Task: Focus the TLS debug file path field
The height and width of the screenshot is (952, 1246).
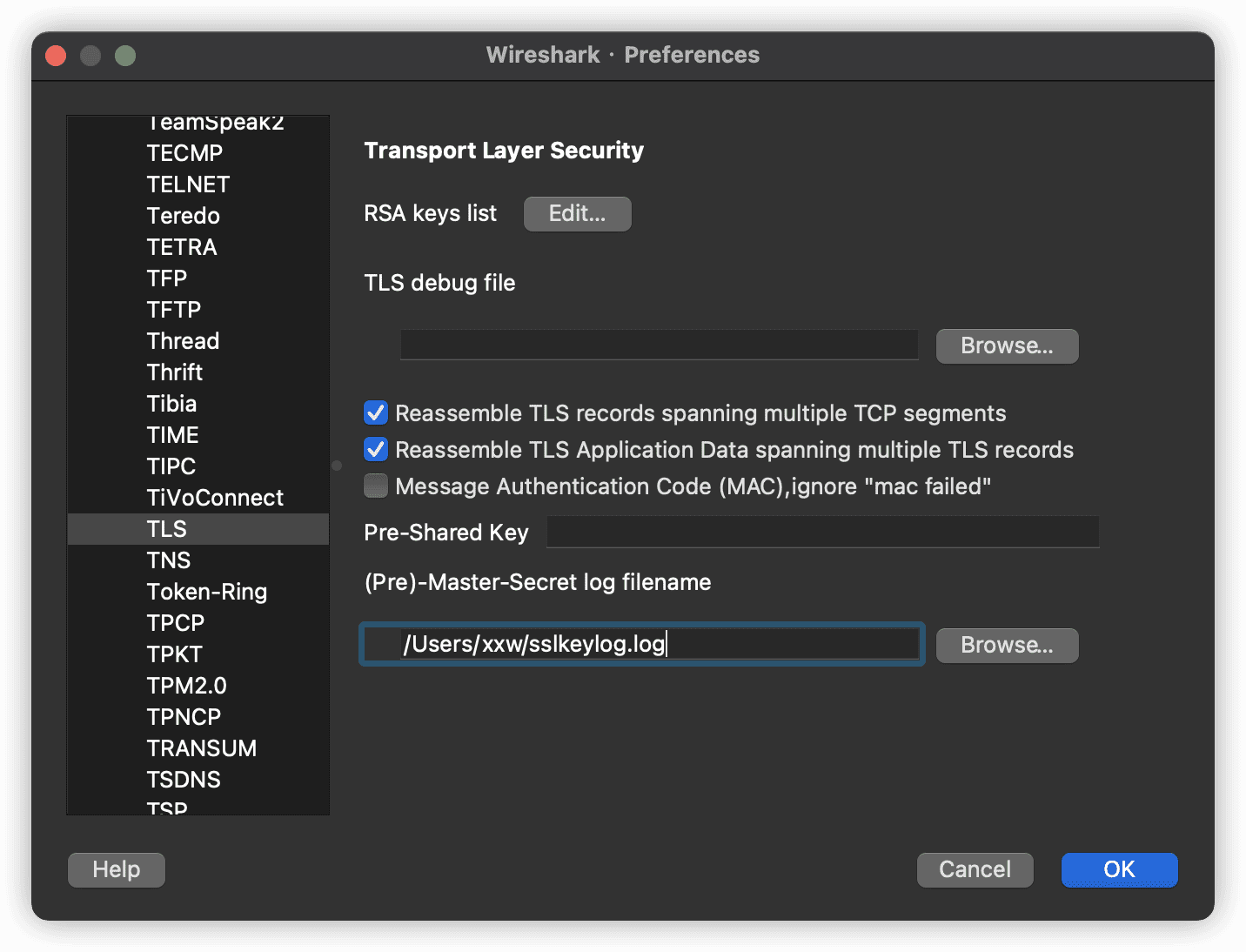Action: (659, 345)
